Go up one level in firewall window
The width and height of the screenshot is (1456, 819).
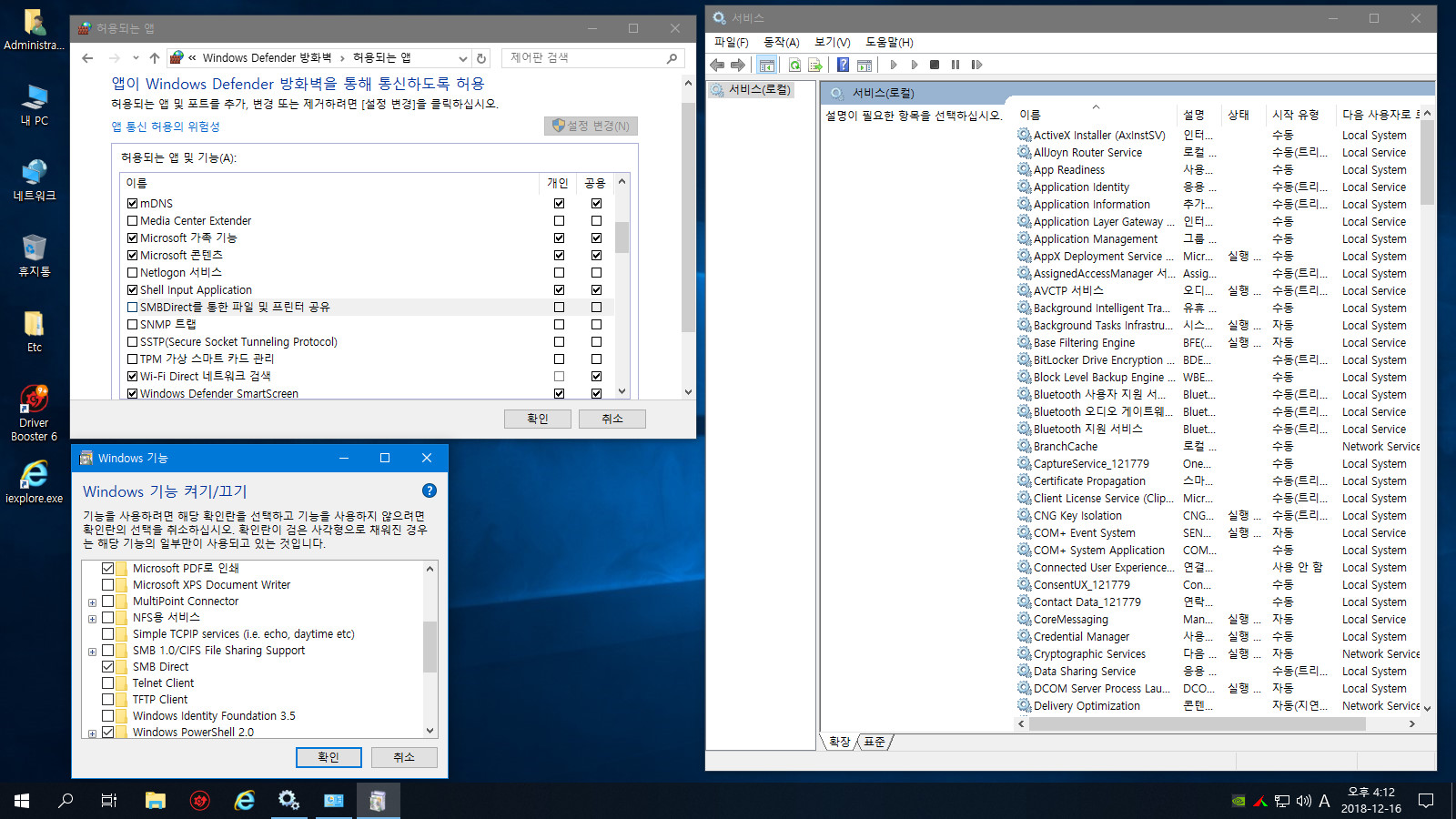click(155, 58)
